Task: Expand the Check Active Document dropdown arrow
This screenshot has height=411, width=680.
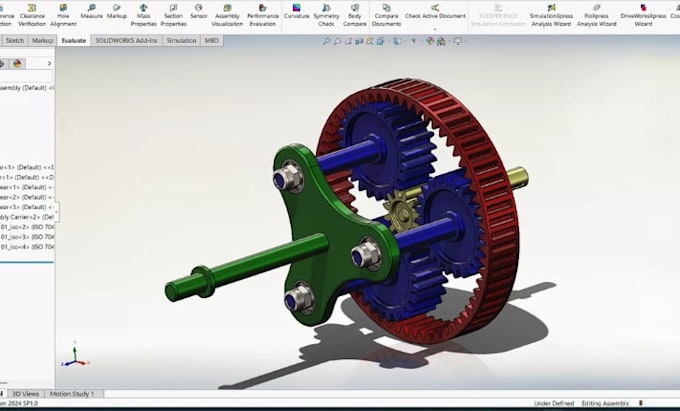Action: (x=435, y=29)
